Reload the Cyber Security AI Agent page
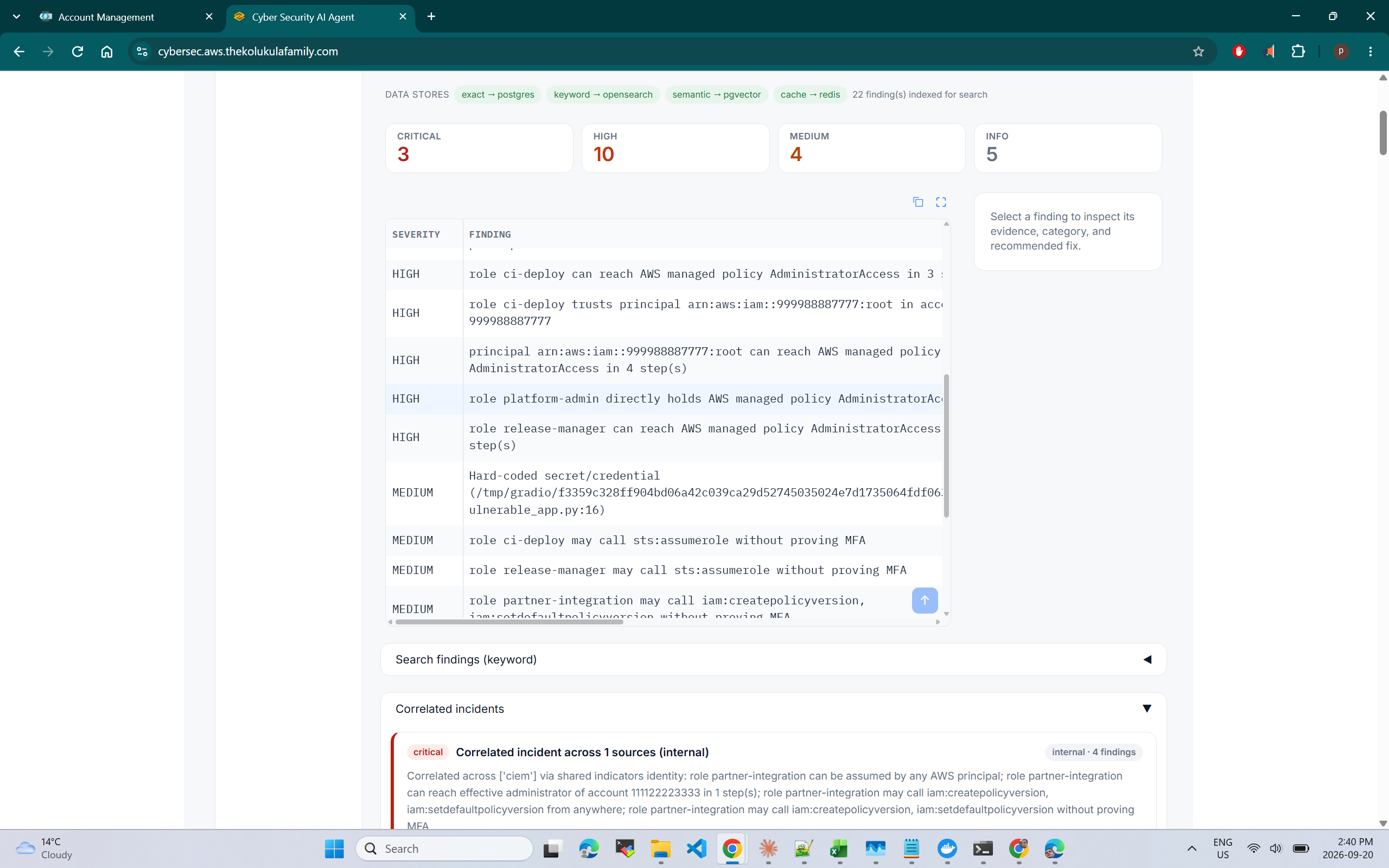This screenshot has width=1389, height=868. click(x=78, y=52)
